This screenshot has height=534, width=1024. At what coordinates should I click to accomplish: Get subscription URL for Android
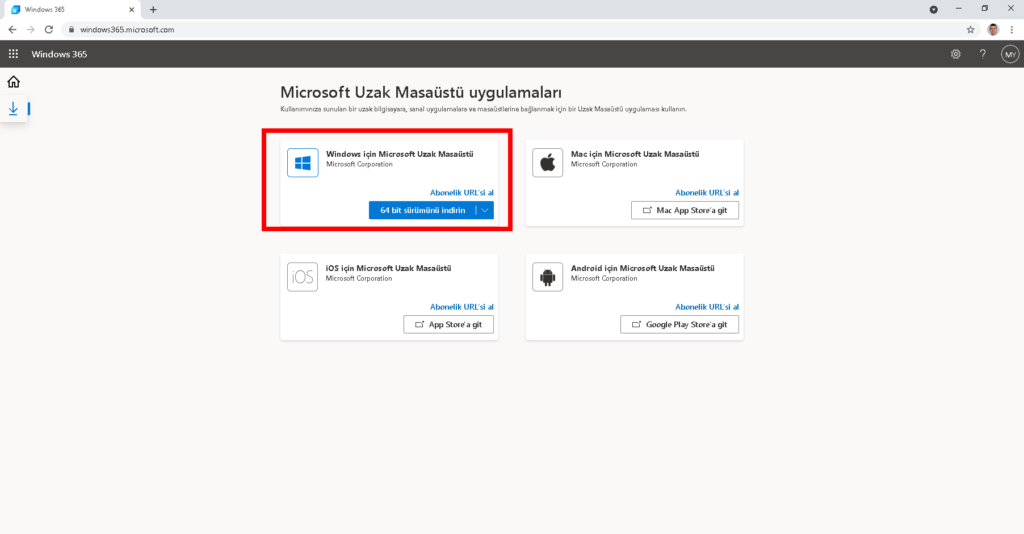[x=707, y=307]
